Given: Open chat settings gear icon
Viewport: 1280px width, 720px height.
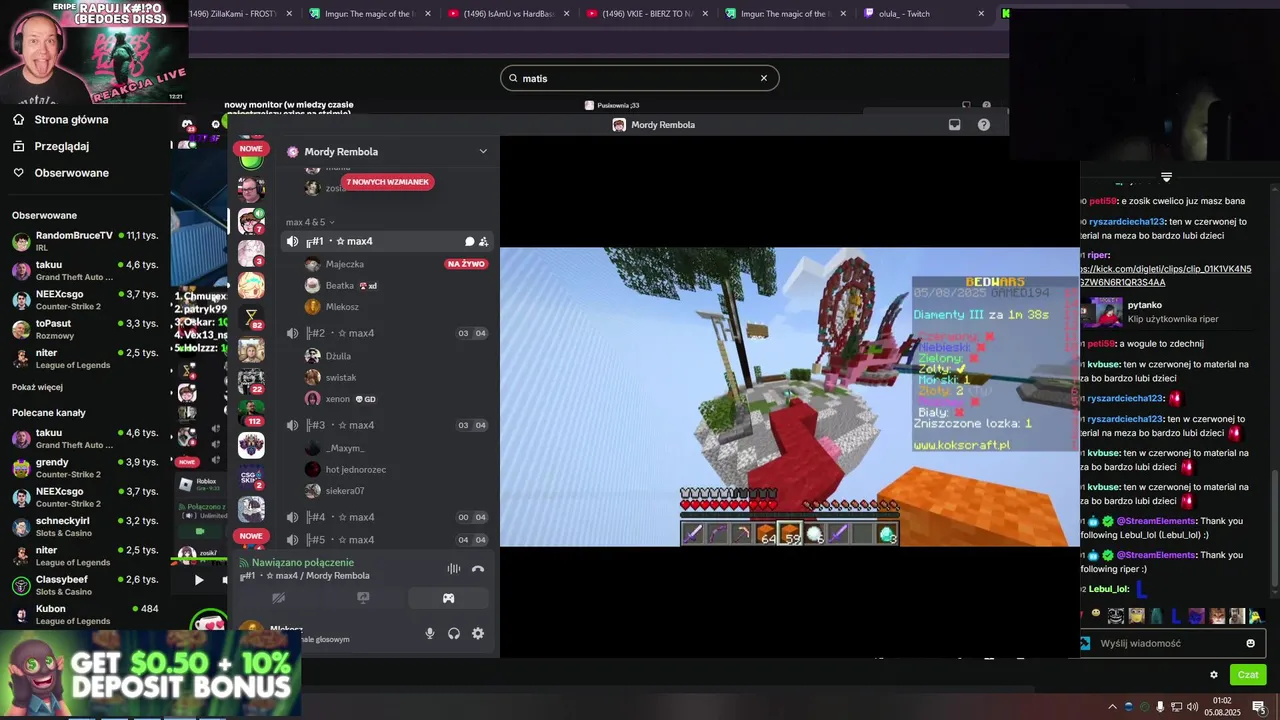Looking at the screenshot, I should pyautogui.click(x=1214, y=675).
